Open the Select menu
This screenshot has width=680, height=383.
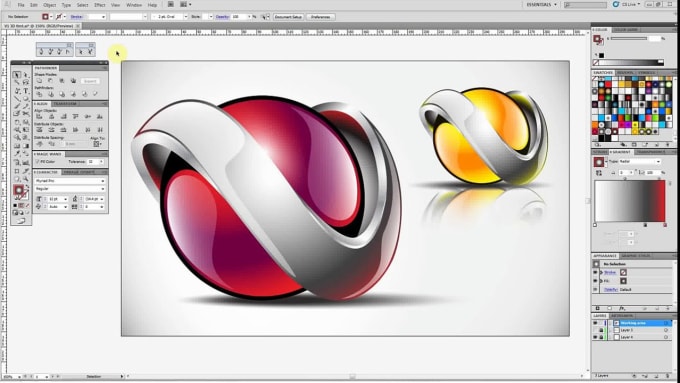pos(82,5)
